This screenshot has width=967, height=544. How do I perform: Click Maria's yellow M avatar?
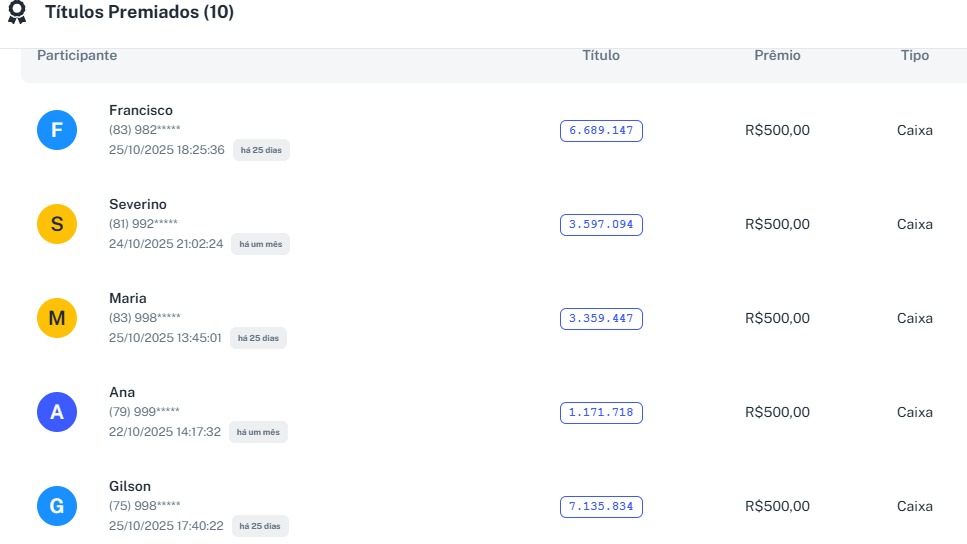pyautogui.click(x=57, y=318)
